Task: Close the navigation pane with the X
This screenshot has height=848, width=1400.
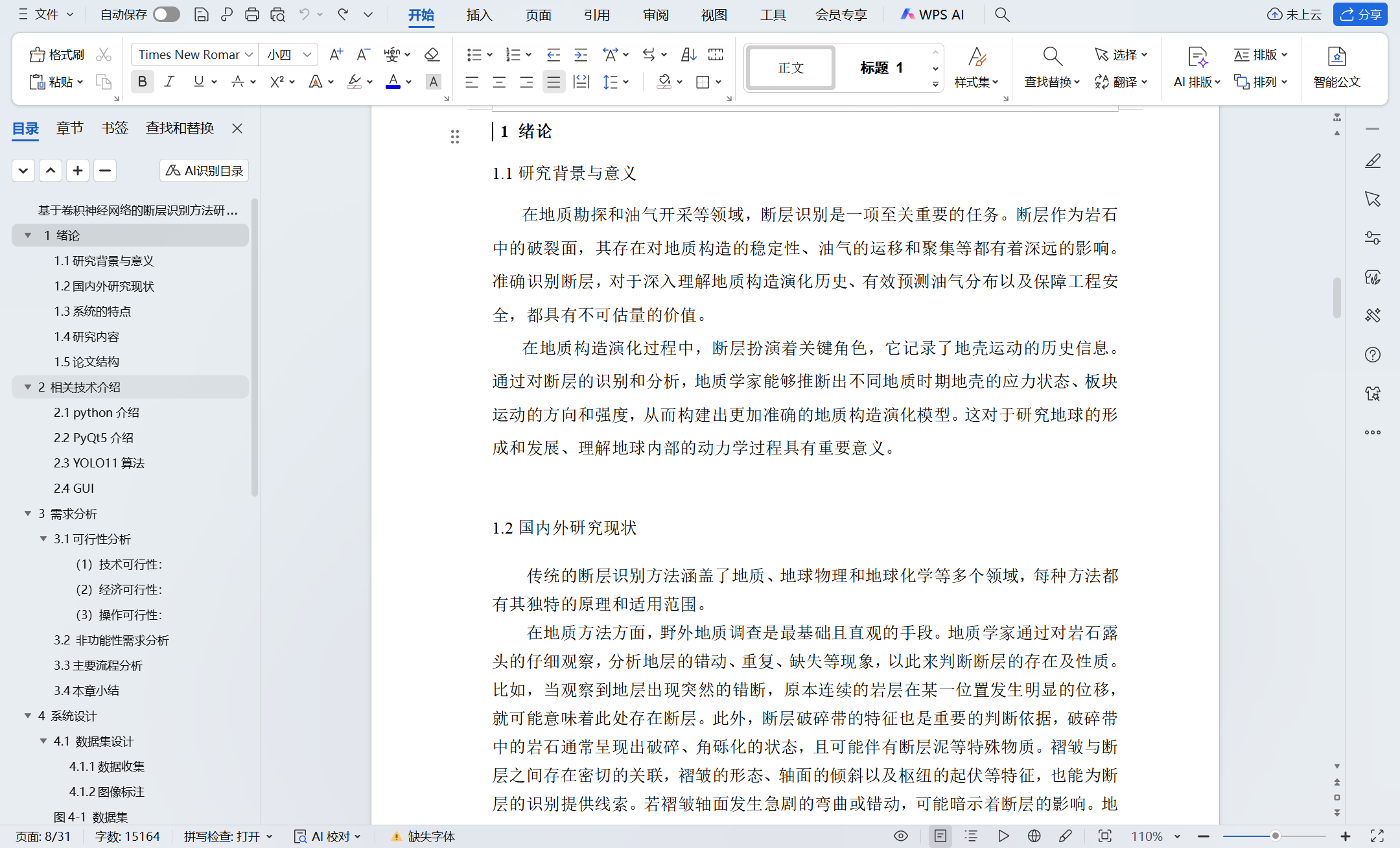Action: [237, 128]
